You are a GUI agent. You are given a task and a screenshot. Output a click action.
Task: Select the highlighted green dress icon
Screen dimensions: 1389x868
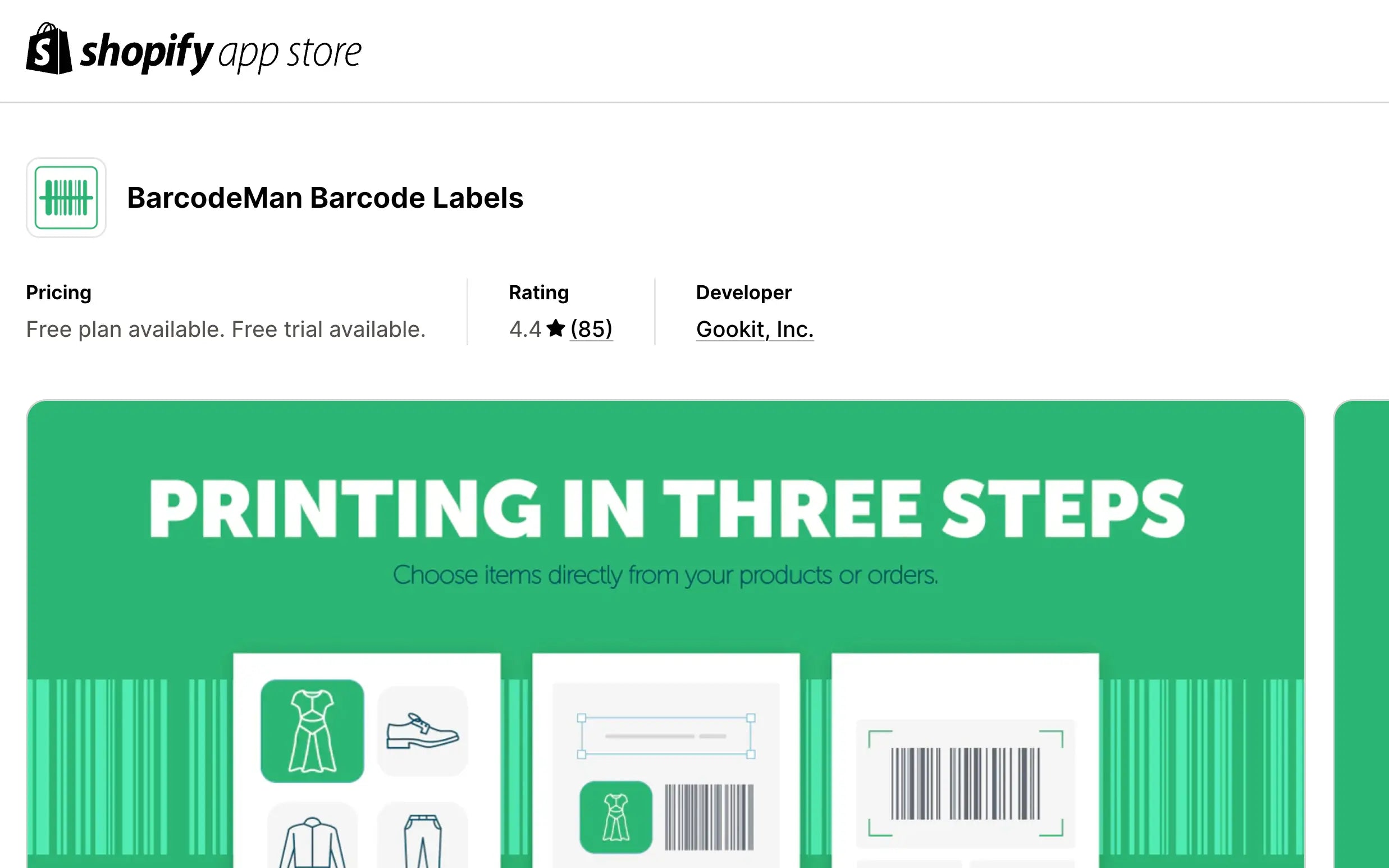312,731
